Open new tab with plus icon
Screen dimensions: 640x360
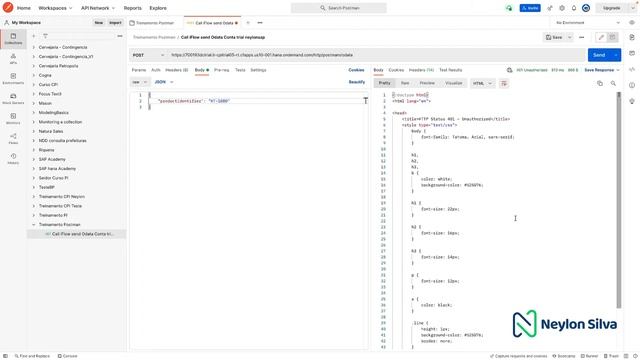pos(248,23)
